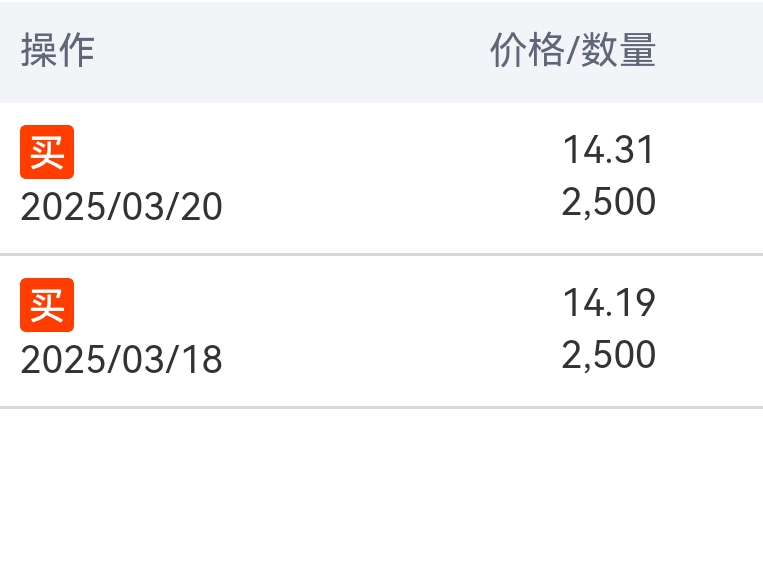Open the 2025/03/18 trade date
Viewport: 763px width, 566px height.
pos(122,360)
